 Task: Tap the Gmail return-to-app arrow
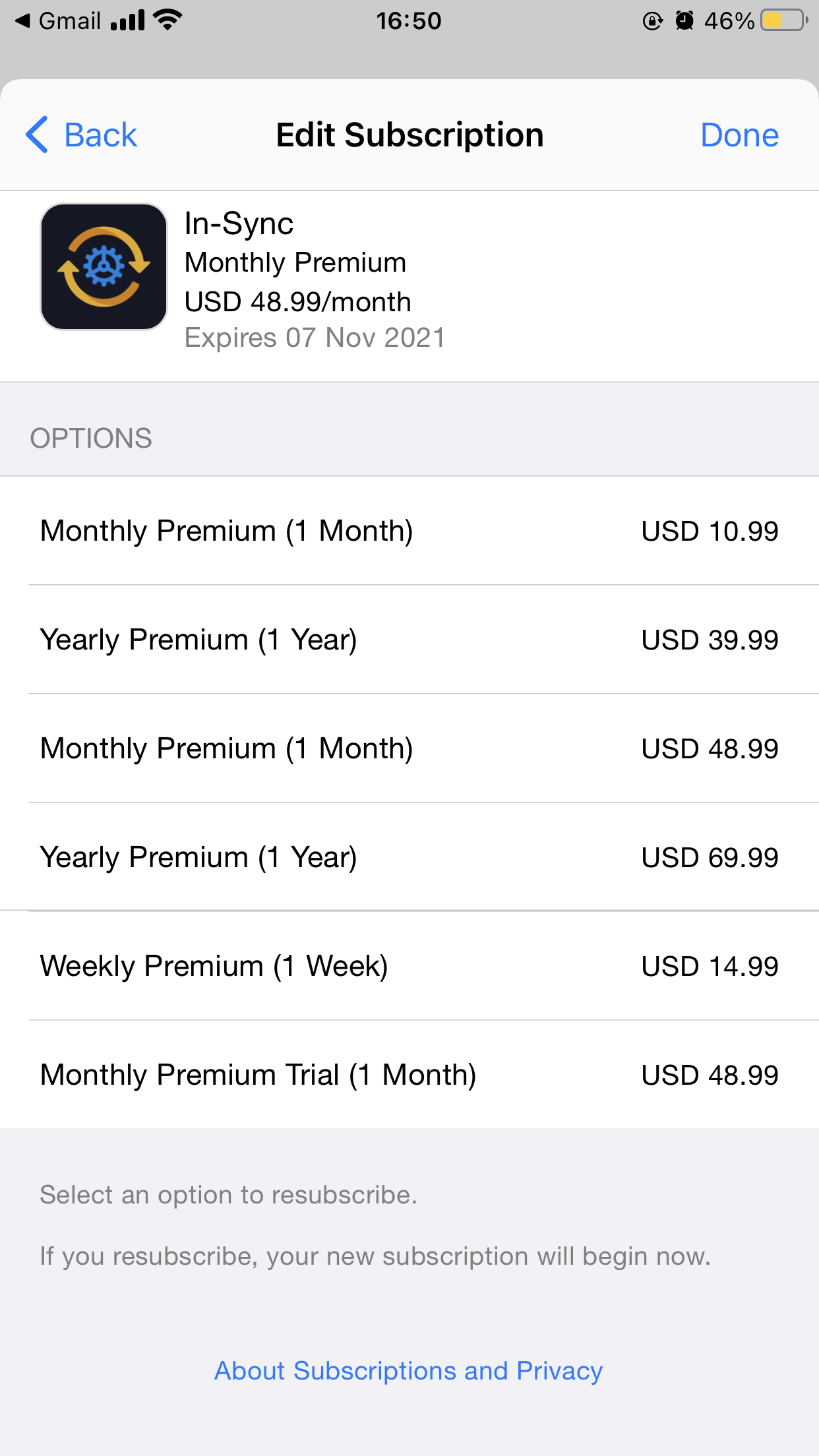(x=24, y=21)
